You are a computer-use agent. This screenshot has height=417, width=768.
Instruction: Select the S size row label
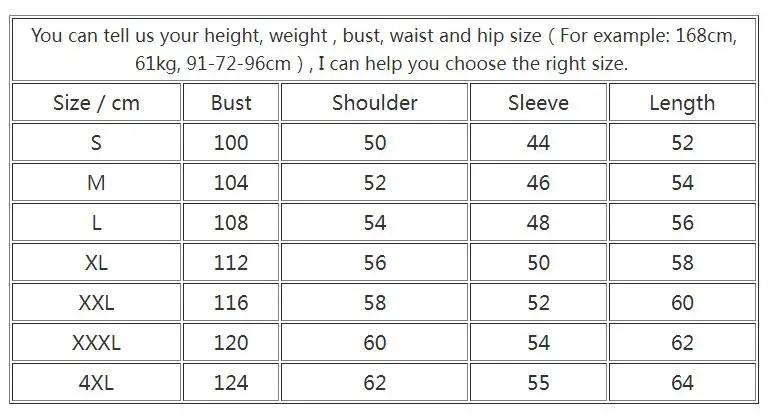pos(96,143)
